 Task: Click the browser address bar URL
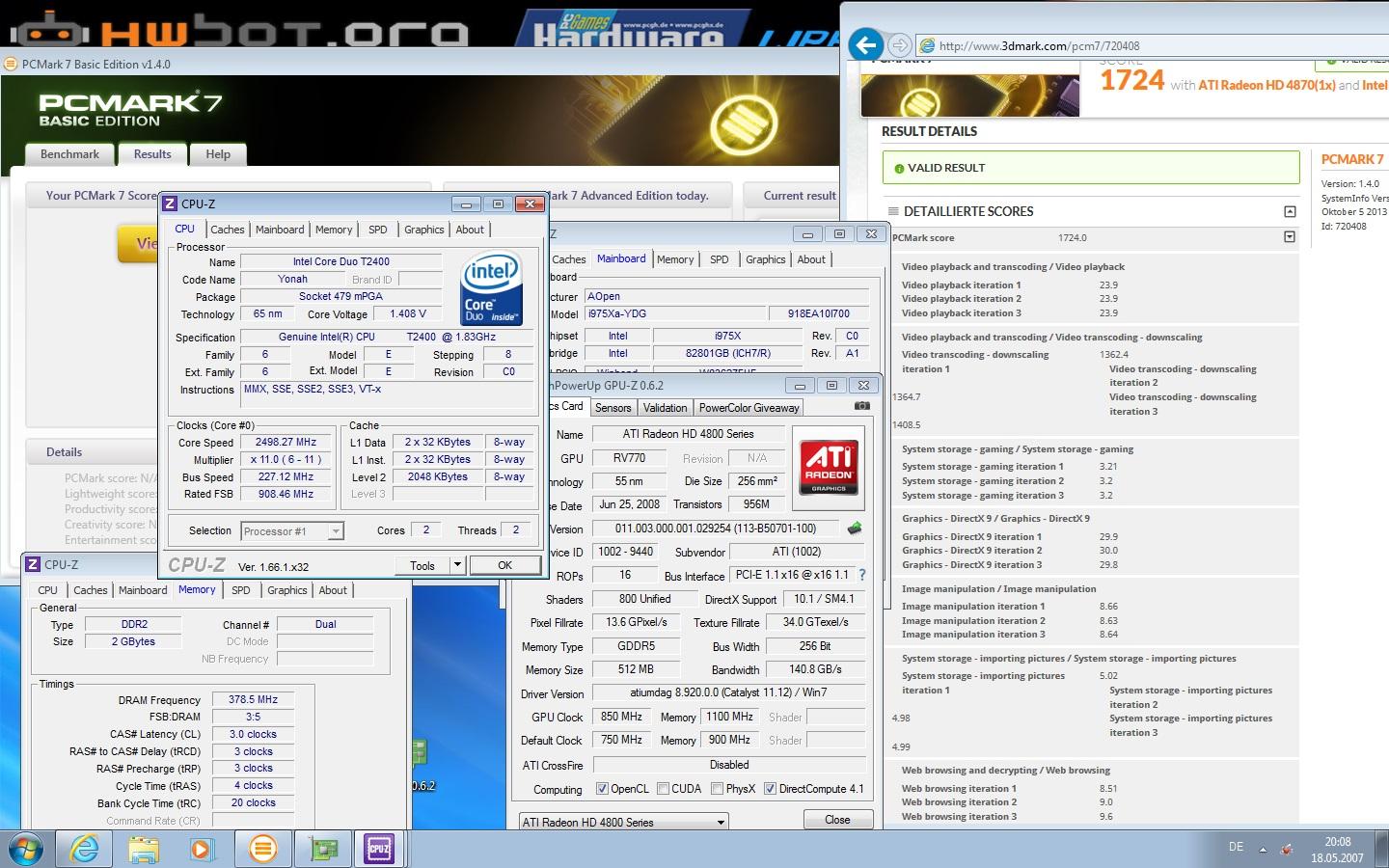[1040, 45]
